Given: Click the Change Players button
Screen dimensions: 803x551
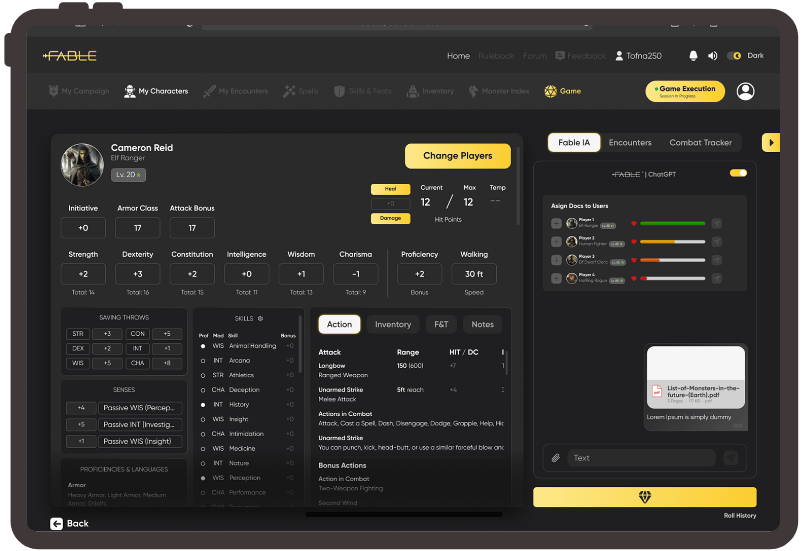Looking at the screenshot, I should coord(457,156).
